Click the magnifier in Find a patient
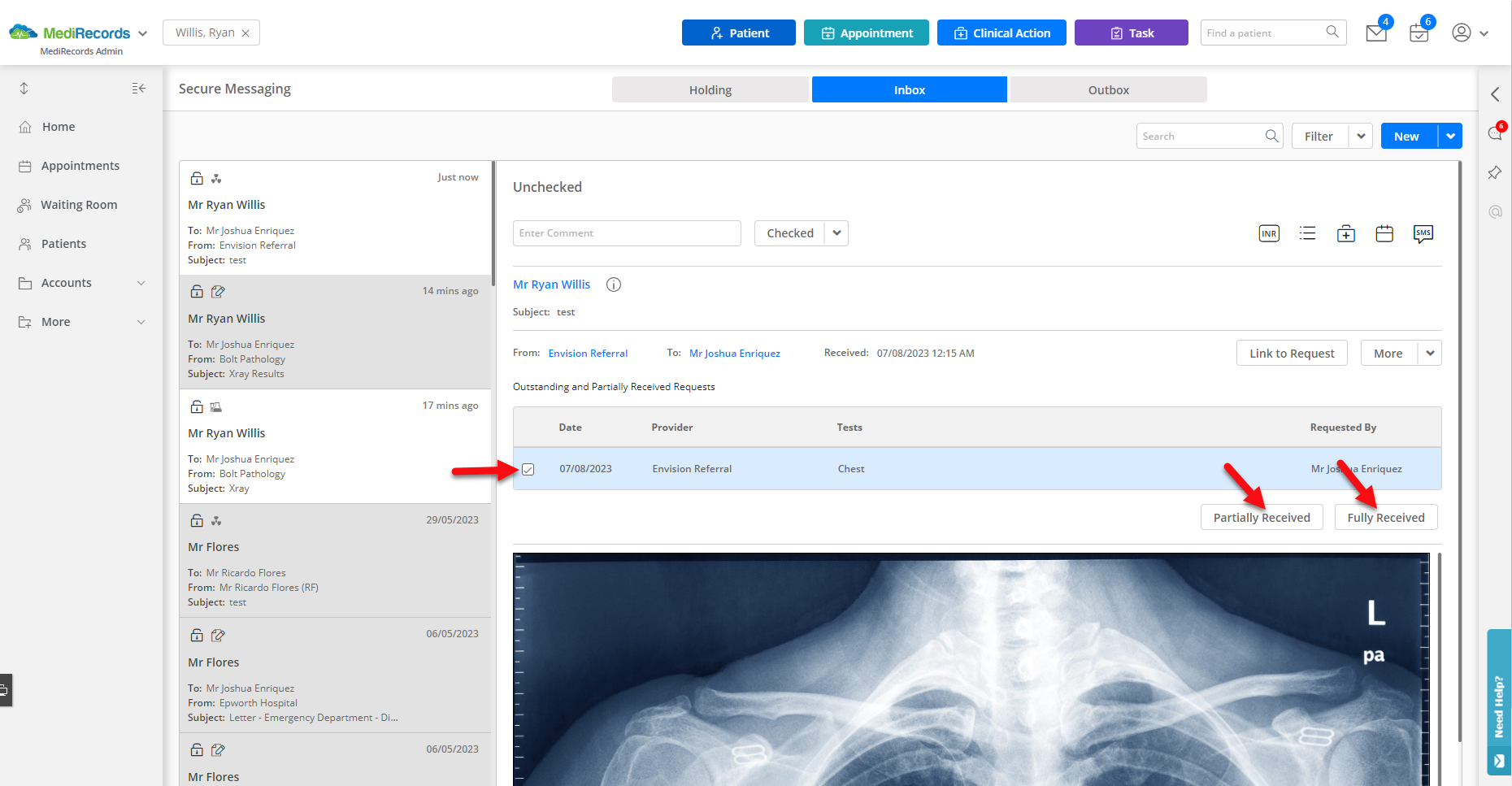Viewport: 1512px width, 786px height. [x=1332, y=32]
